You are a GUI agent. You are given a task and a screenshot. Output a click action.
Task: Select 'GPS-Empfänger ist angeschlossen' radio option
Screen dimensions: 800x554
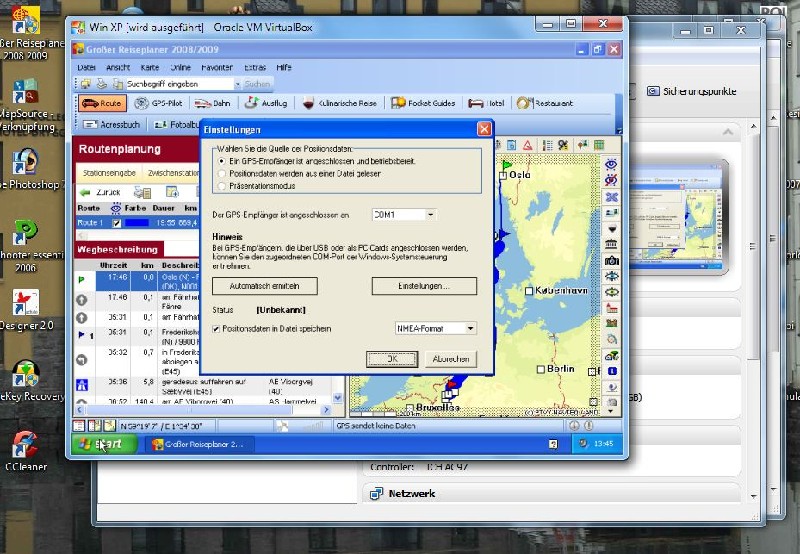point(222,160)
